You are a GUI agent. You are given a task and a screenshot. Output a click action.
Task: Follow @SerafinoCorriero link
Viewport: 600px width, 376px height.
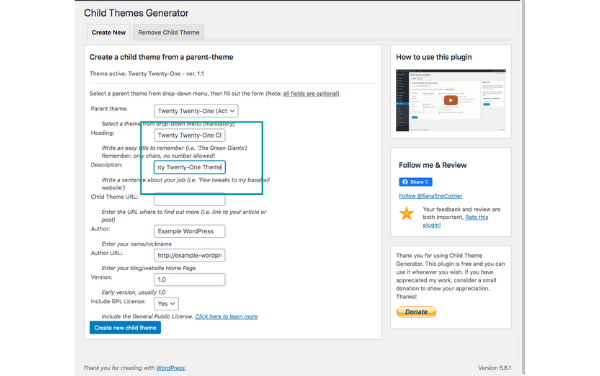coord(430,196)
